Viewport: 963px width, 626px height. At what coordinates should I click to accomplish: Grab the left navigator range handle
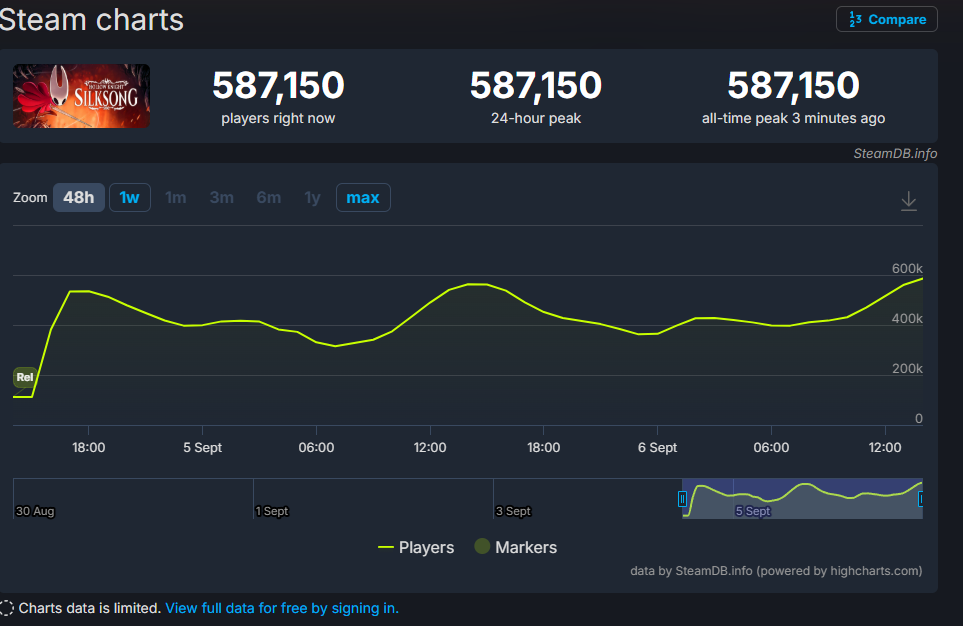click(682, 499)
